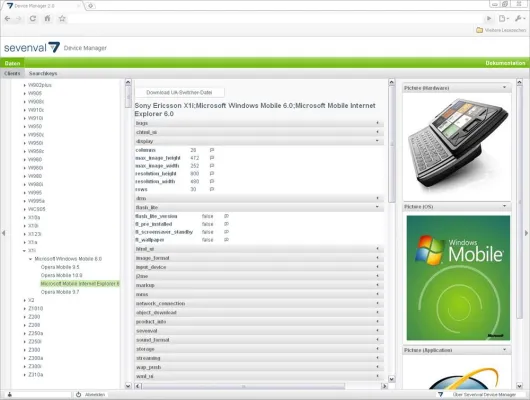Open the Daten menu
530x400 pixels.
tap(13, 63)
